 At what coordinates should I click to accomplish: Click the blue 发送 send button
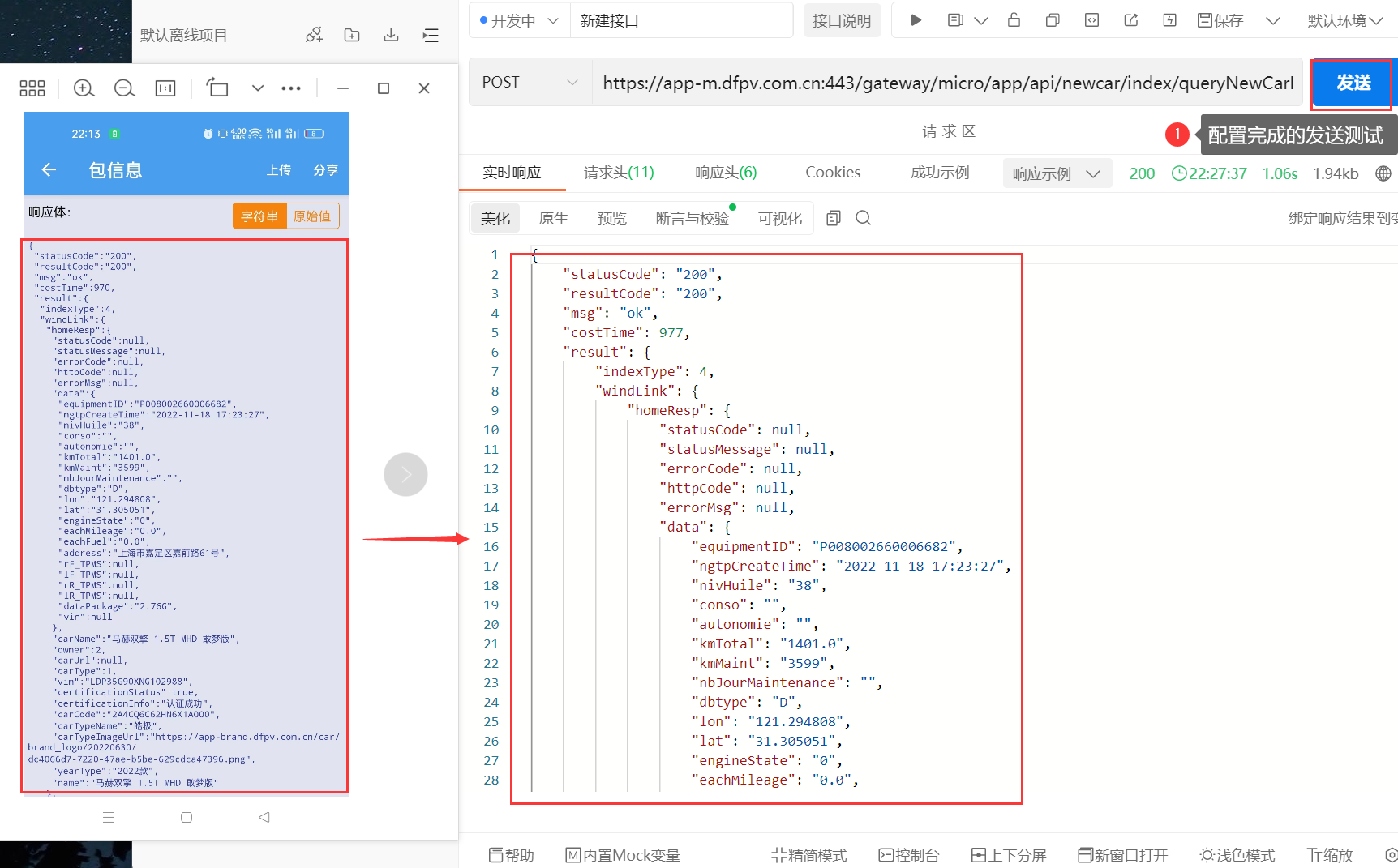[x=1353, y=83]
